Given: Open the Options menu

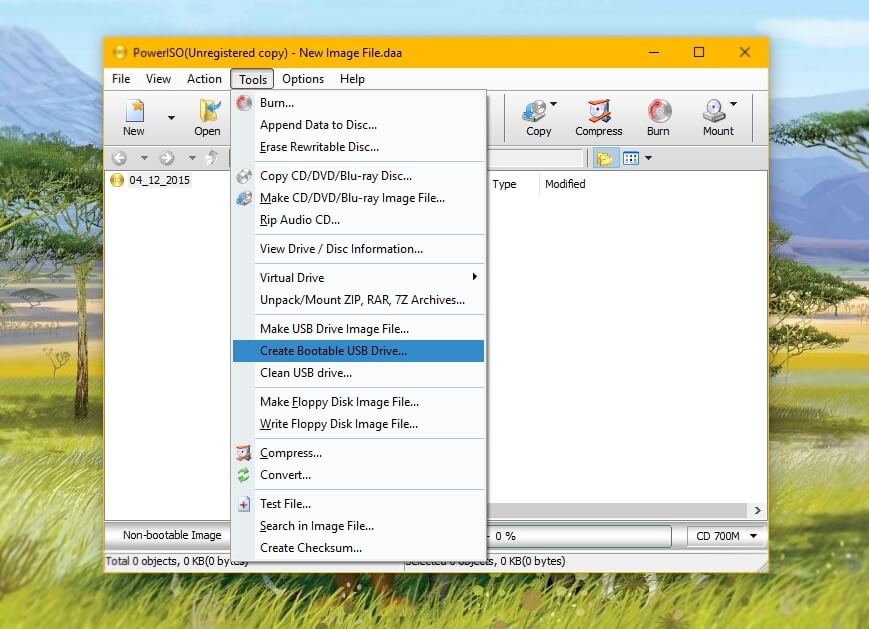Looking at the screenshot, I should click(x=303, y=79).
